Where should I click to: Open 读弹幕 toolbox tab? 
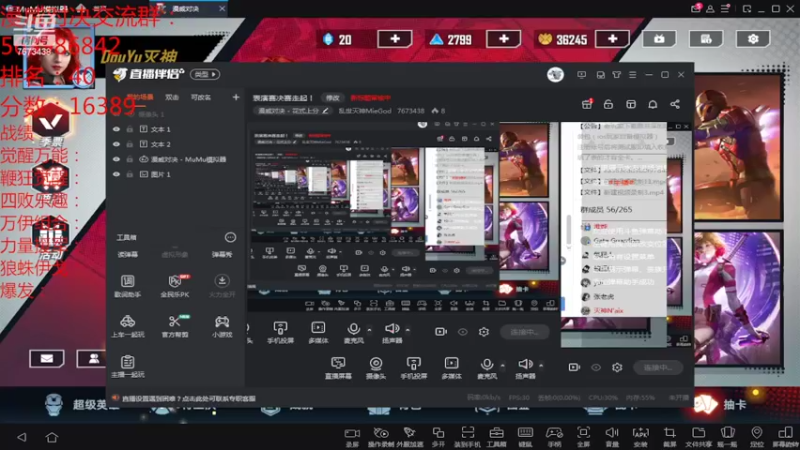click(128, 254)
